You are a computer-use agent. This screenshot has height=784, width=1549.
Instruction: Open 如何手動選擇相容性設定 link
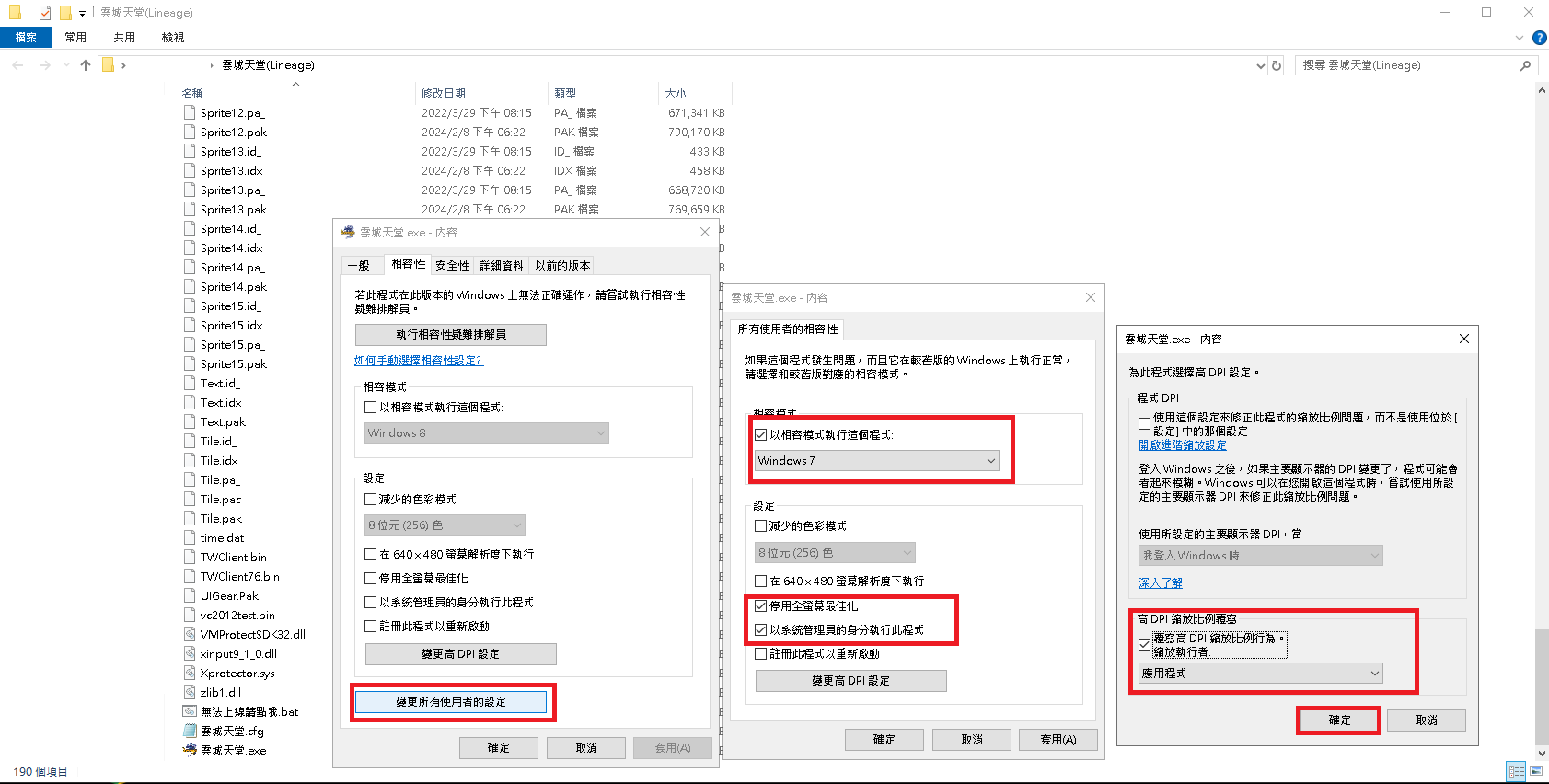[418, 360]
